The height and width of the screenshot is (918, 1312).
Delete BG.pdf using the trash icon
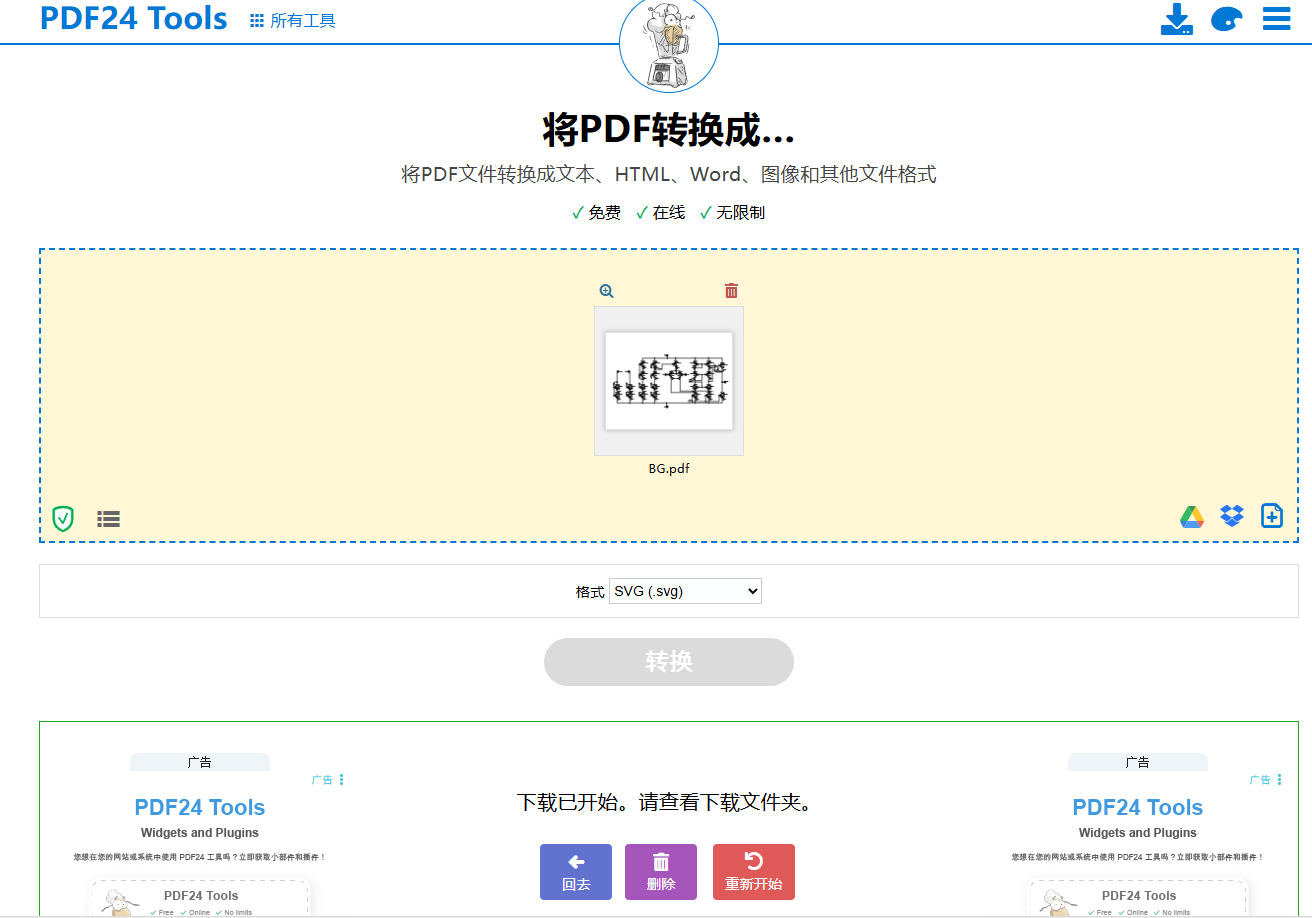[730, 290]
